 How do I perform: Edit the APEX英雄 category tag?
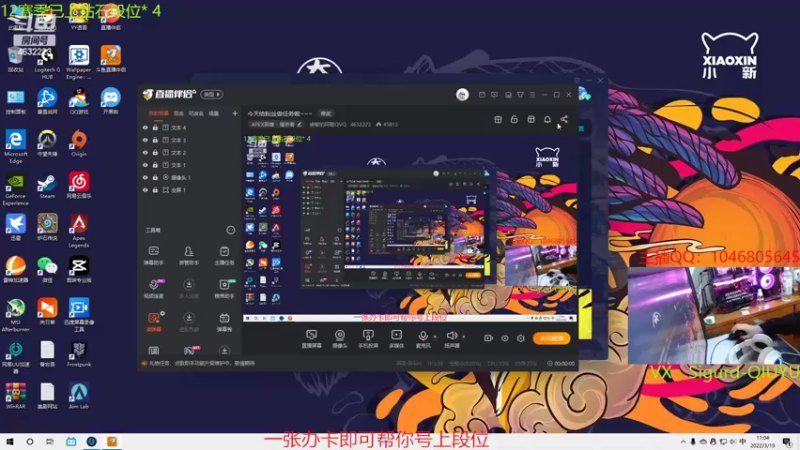[x=276, y=124]
